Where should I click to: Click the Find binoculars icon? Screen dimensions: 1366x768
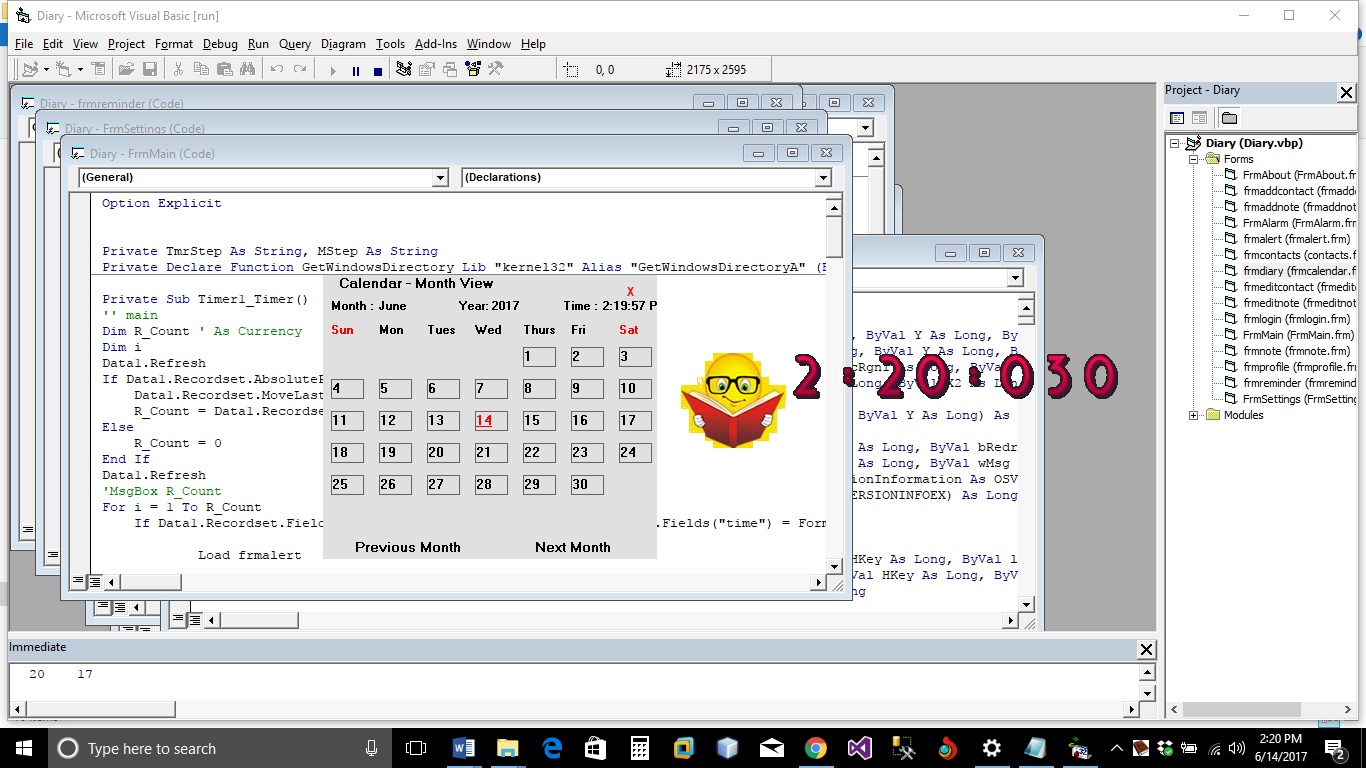[x=247, y=69]
